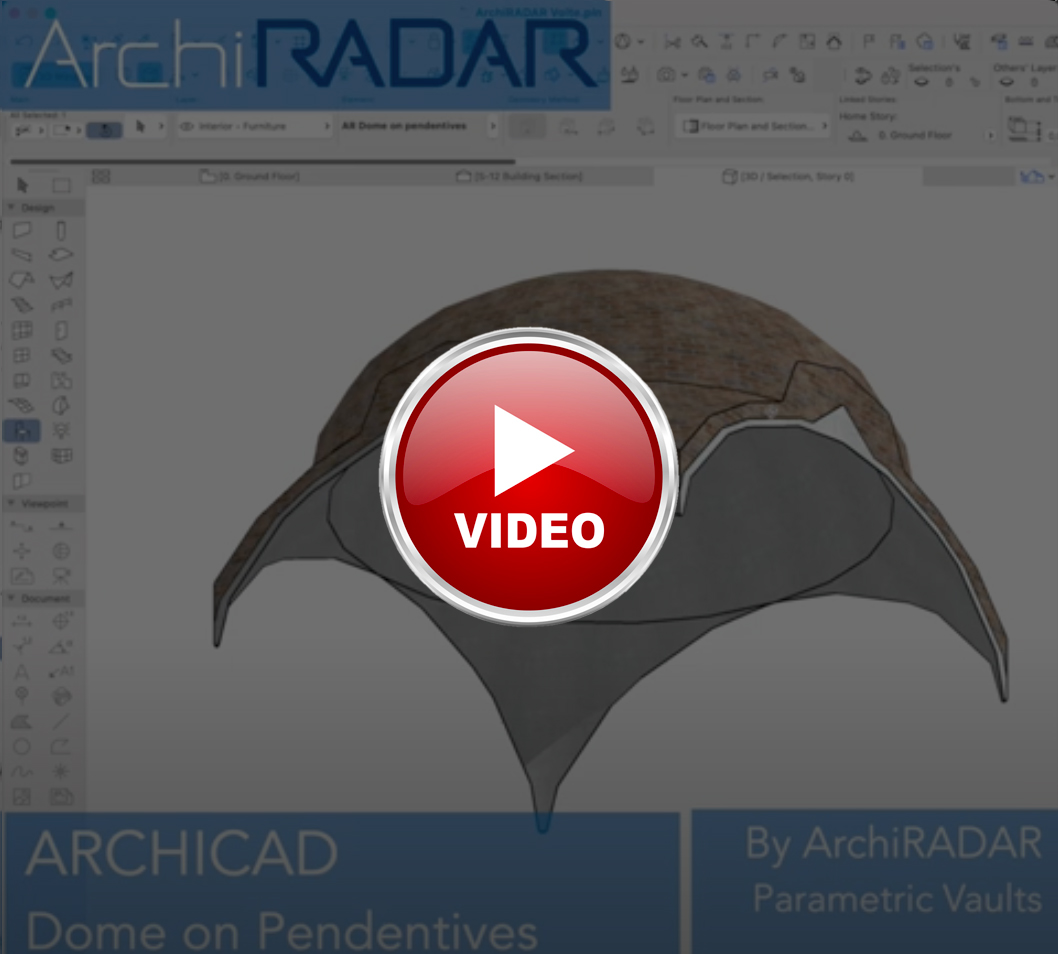This screenshot has width=1058, height=954.
Task: Select the Arrow tool in toolbox
Action: pos(22,185)
